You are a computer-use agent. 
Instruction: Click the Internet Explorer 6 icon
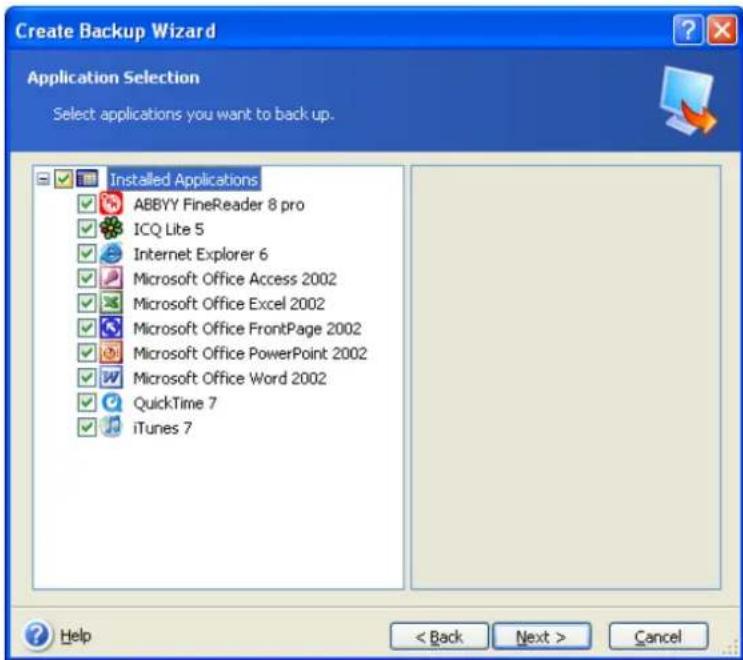click(x=111, y=253)
